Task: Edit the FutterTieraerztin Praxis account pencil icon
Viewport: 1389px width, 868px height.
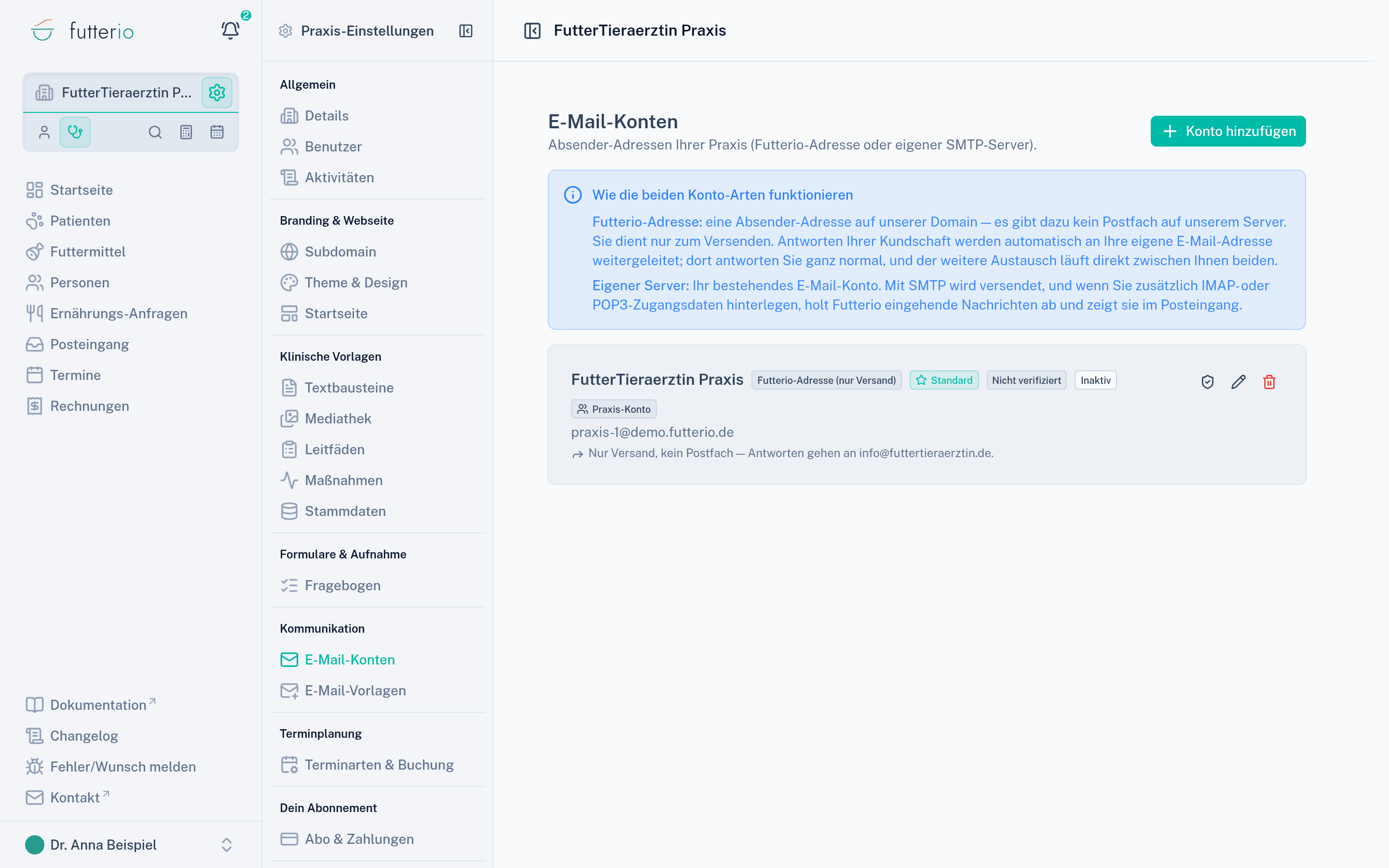Action: [1239, 382]
